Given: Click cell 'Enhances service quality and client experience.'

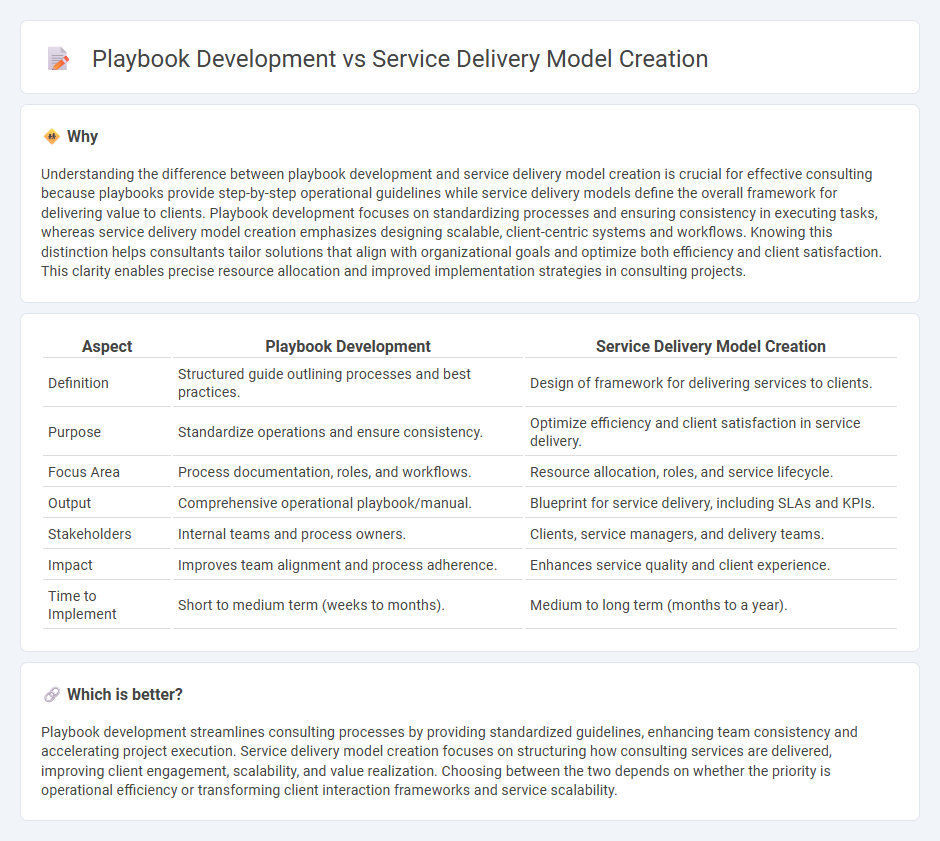Looking at the screenshot, I should (710, 565).
